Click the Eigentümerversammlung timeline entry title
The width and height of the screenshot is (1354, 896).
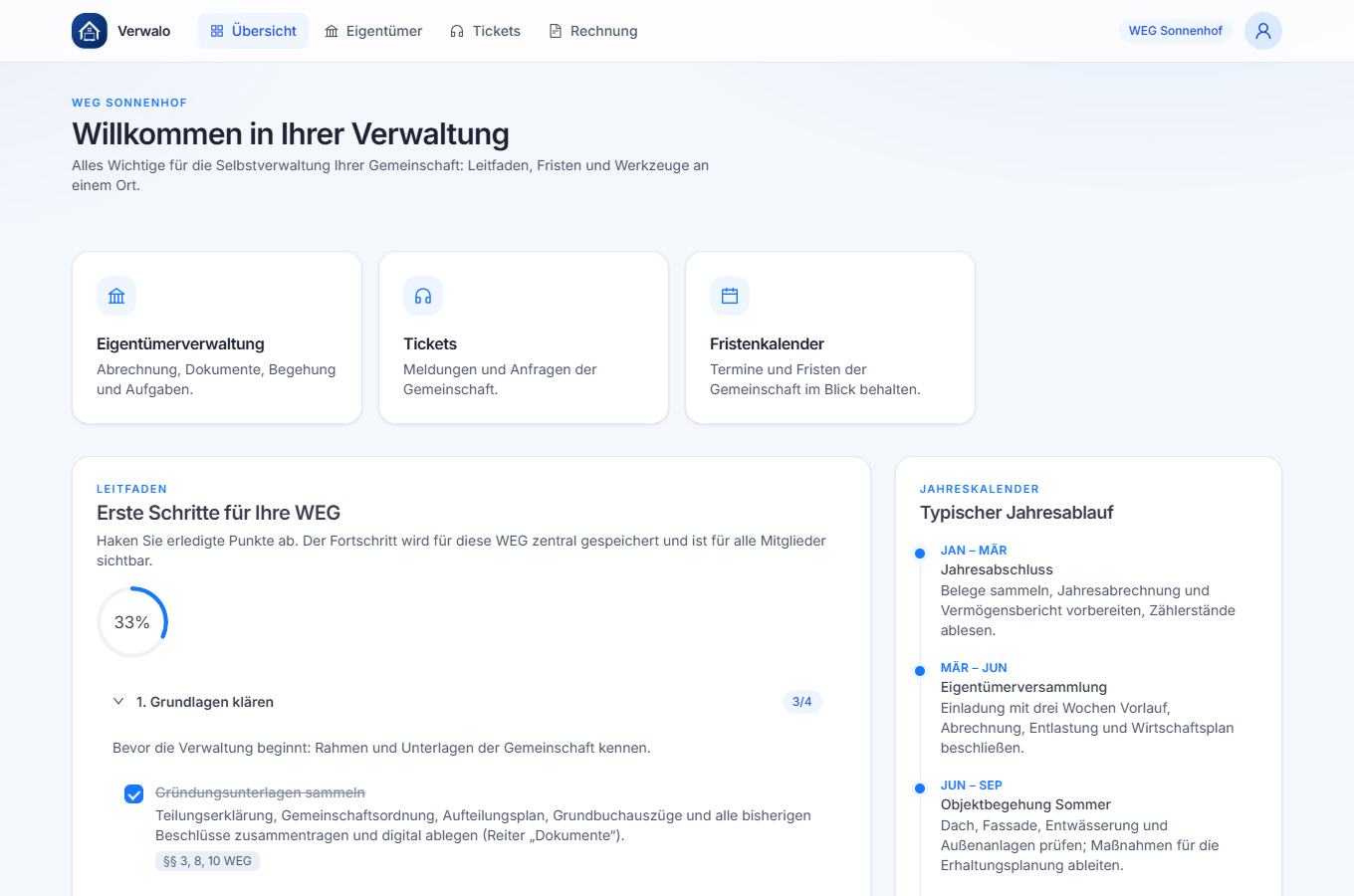tap(1023, 687)
